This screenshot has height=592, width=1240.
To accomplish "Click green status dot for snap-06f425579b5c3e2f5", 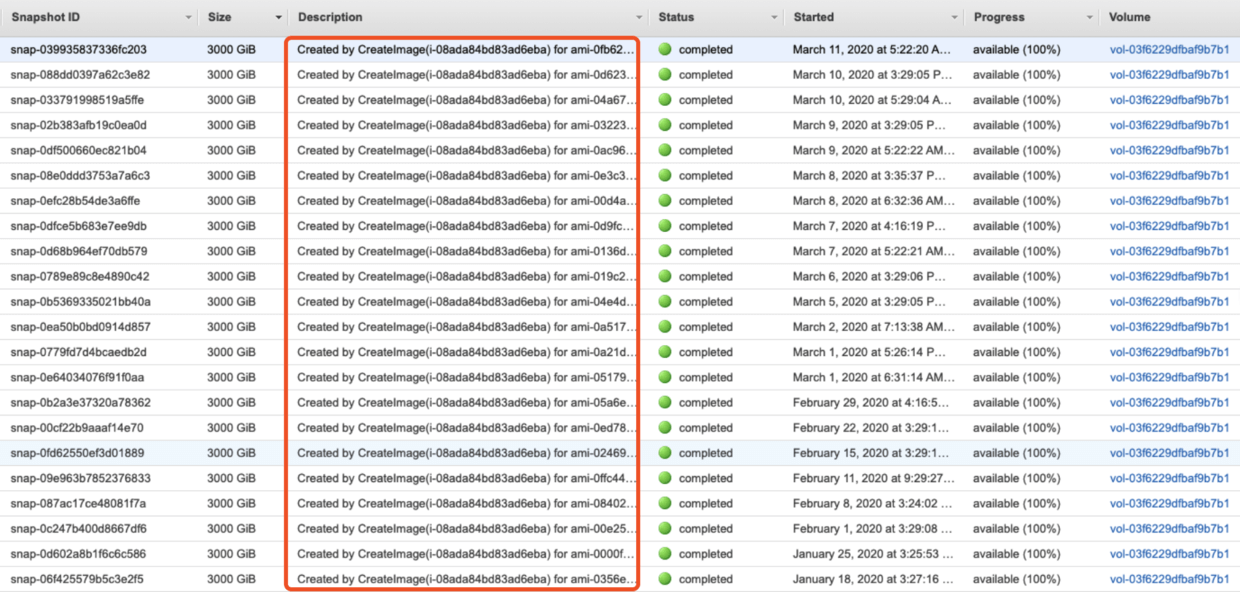I will [x=665, y=579].
